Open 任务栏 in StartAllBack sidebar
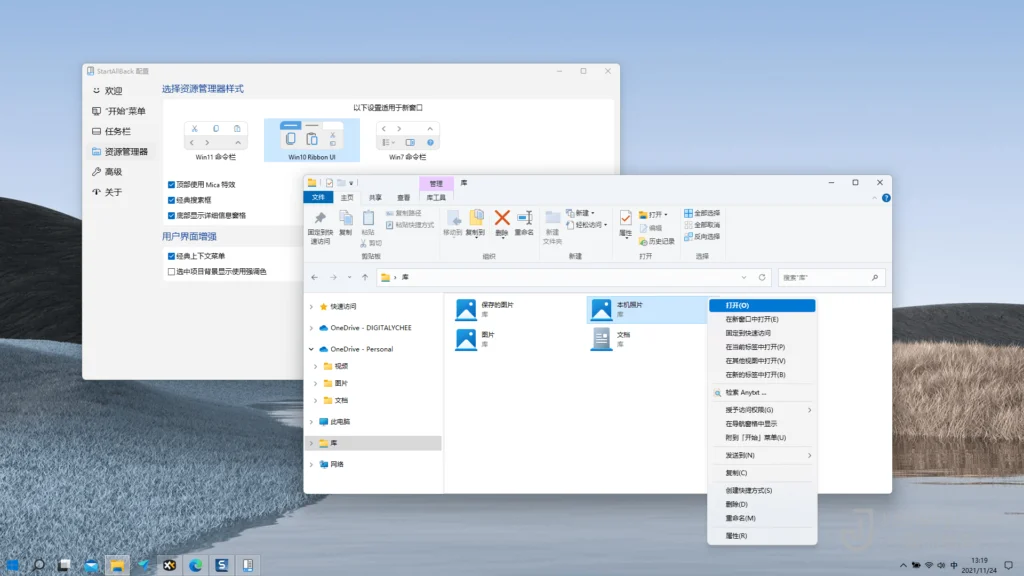Screen dimensions: 1024x576 point(120,131)
